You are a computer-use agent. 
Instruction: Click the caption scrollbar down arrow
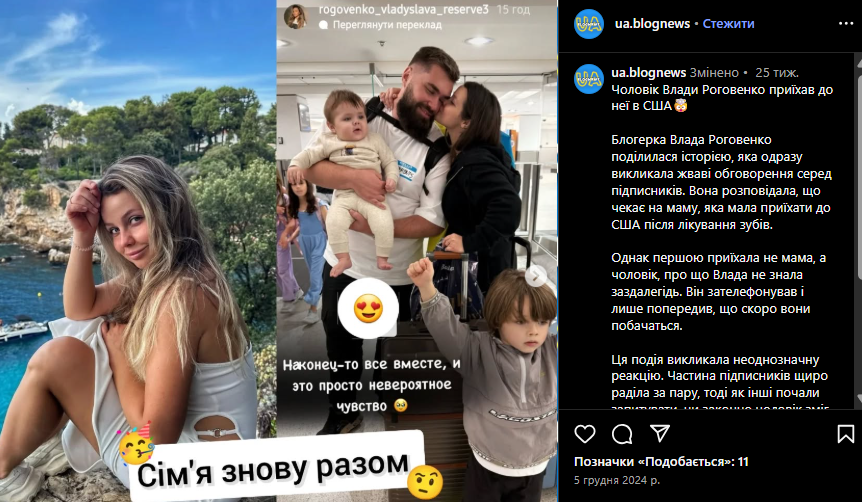click(858, 398)
